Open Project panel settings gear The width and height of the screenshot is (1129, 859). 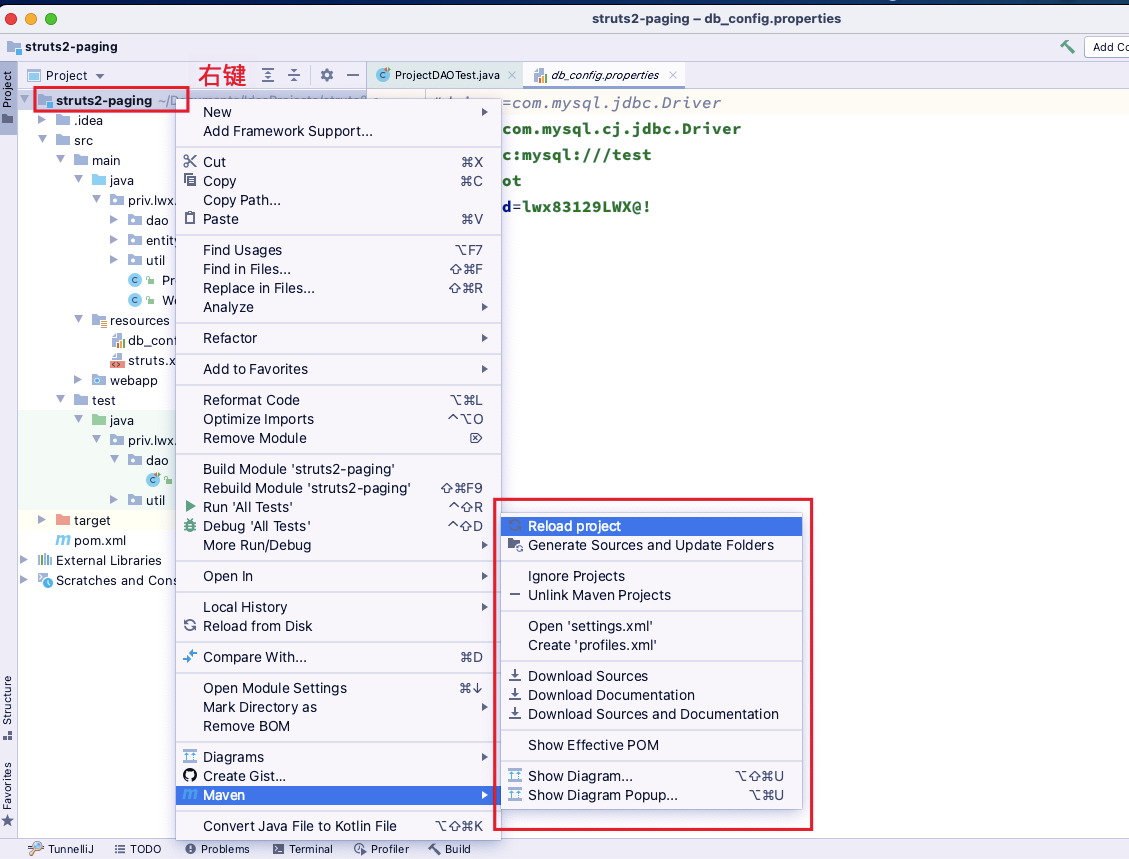(327, 75)
